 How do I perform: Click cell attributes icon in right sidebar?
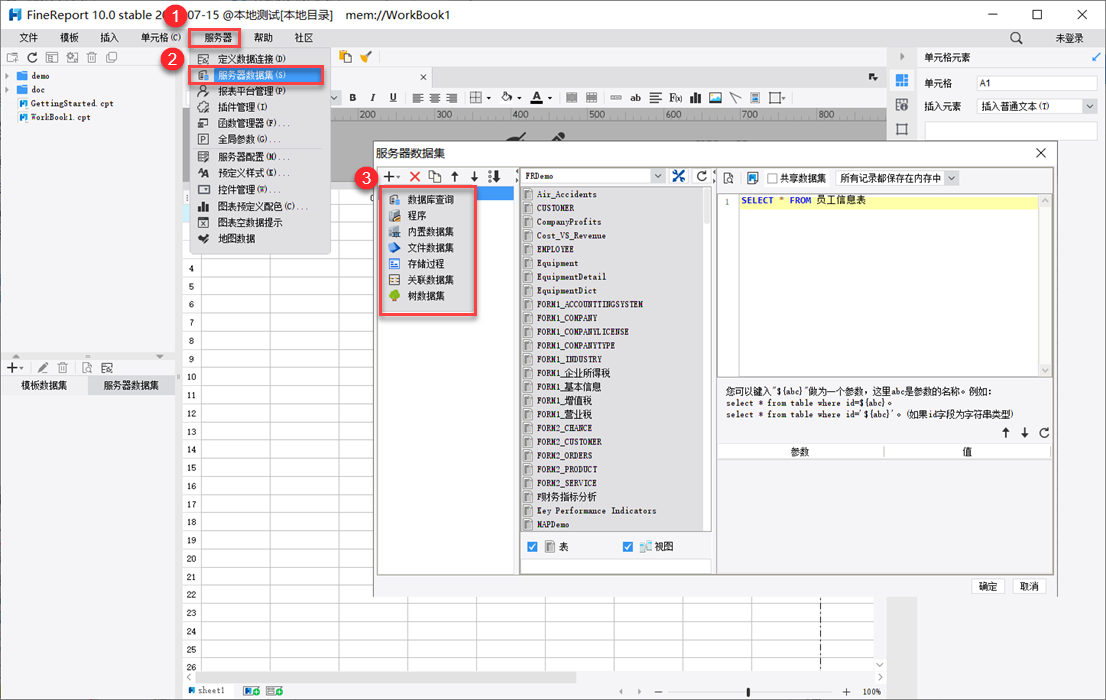tap(901, 80)
